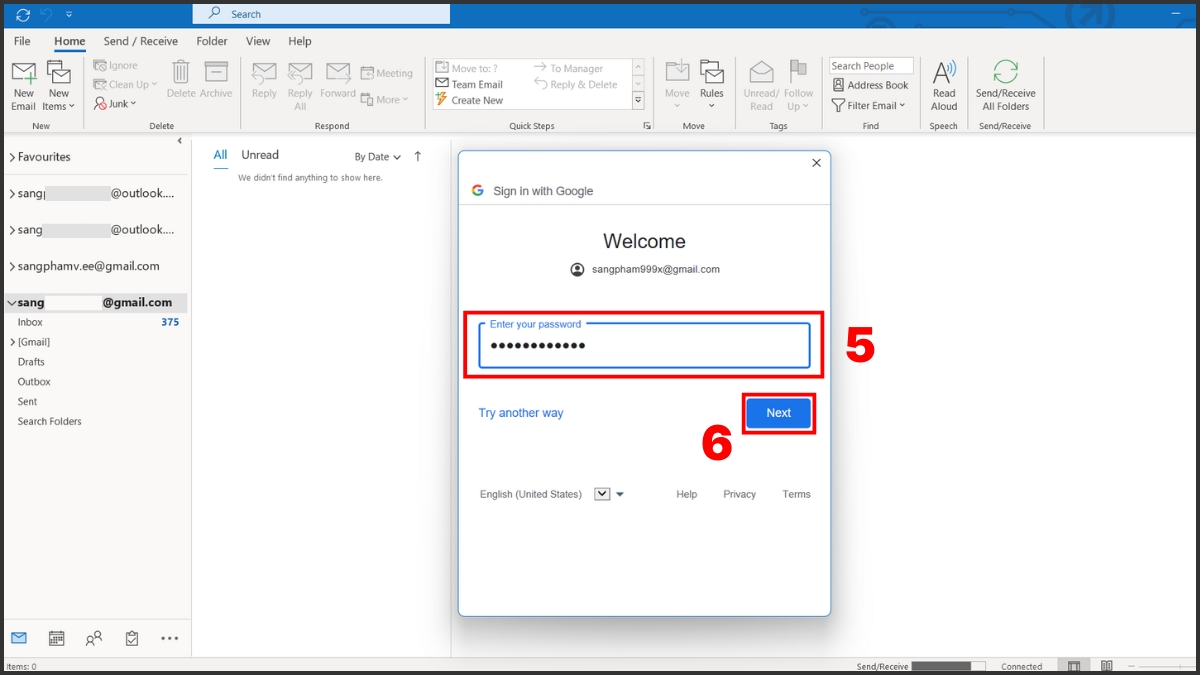The width and height of the screenshot is (1200, 675).
Task: Select the Move to: ? quick step
Action: click(466, 68)
